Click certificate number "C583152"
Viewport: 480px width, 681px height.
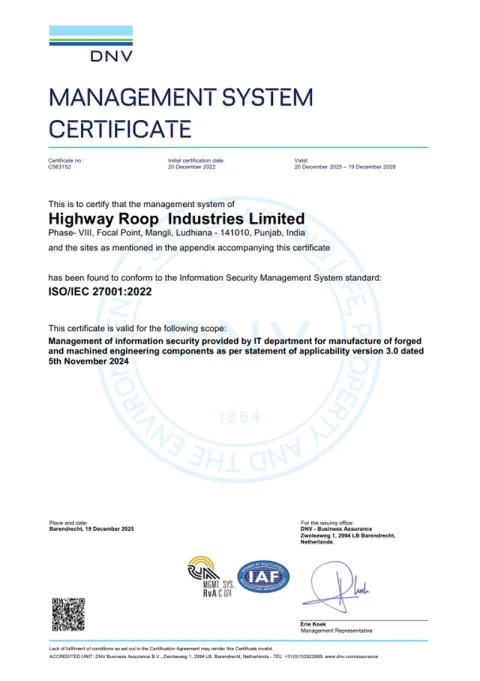[x=60, y=167]
